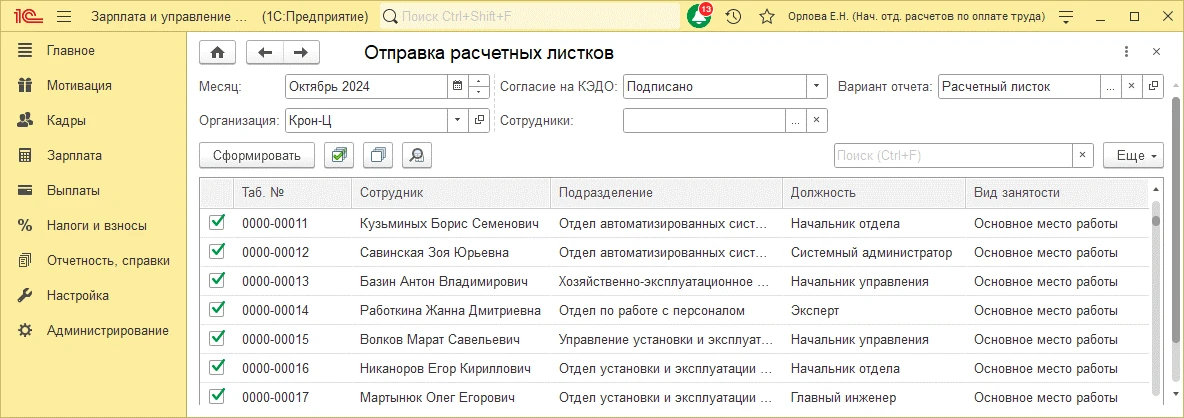Go back with the left arrow button
This screenshot has height=418, width=1184.
tap(265, 52)
